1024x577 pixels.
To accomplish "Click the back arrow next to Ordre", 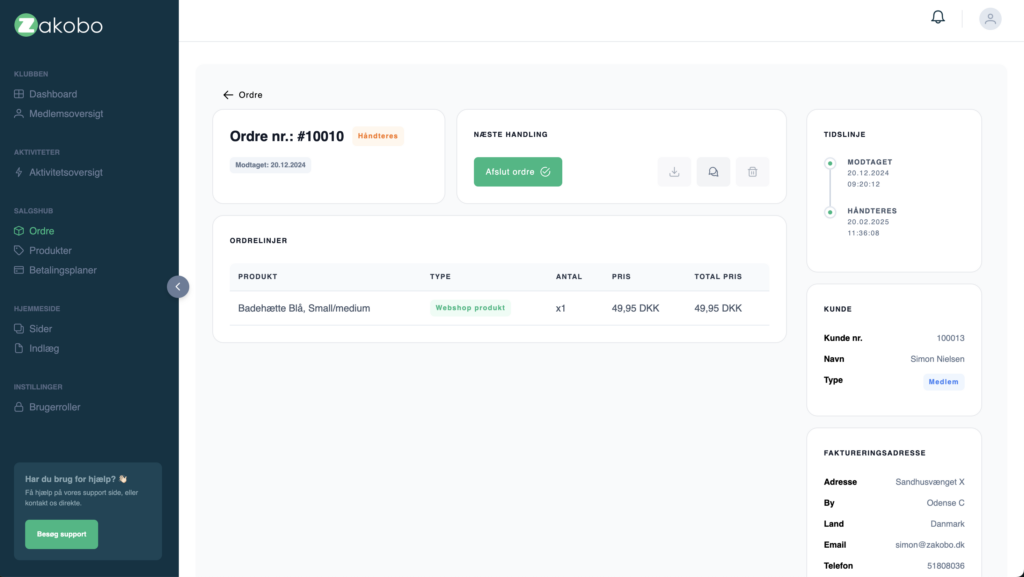I will click(228, 95).
